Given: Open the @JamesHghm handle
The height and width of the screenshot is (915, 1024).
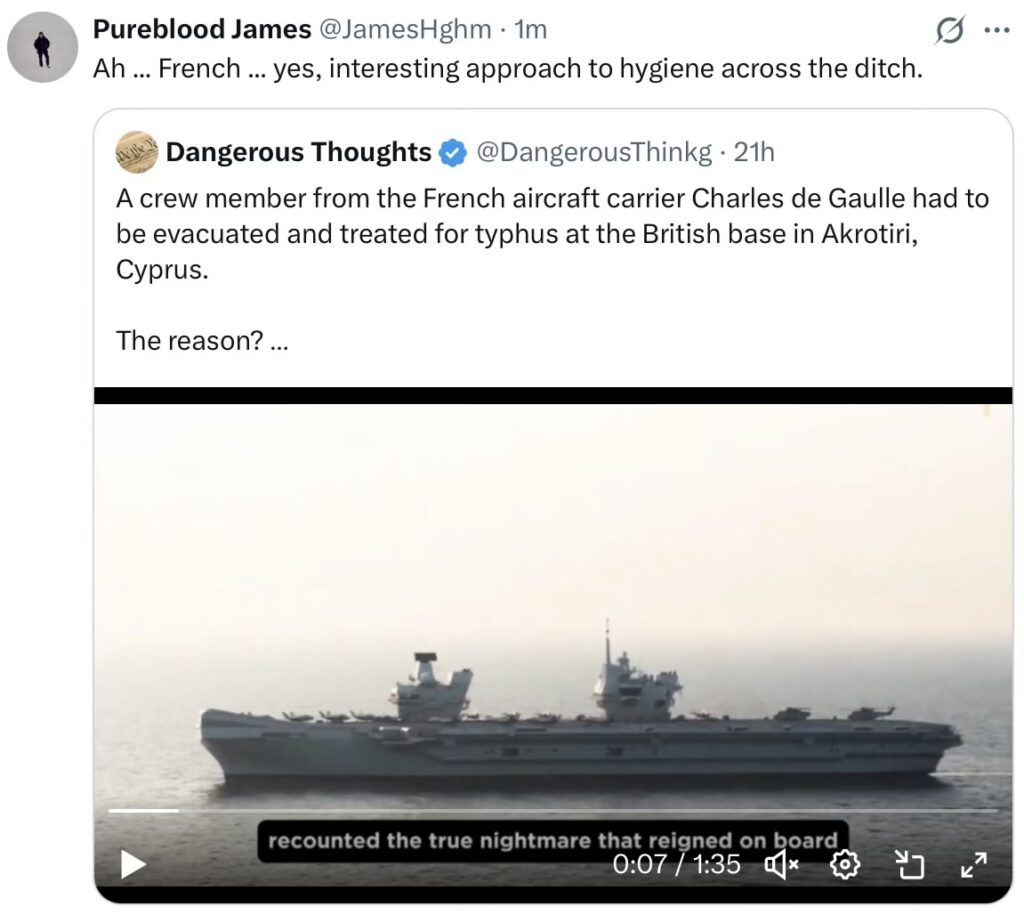Looking at the screenshot, I should [404, 30].
